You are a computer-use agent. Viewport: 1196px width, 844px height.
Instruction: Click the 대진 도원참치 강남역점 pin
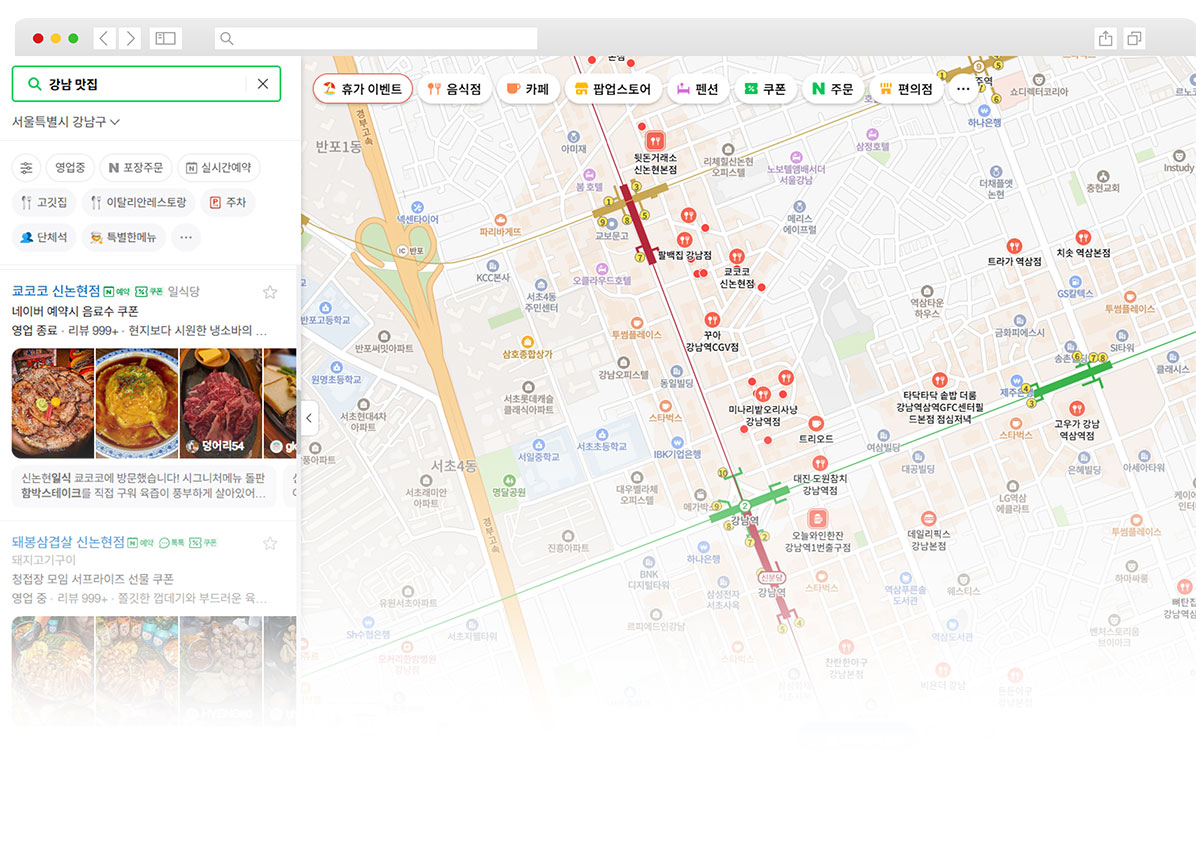(x=820, y=464)
